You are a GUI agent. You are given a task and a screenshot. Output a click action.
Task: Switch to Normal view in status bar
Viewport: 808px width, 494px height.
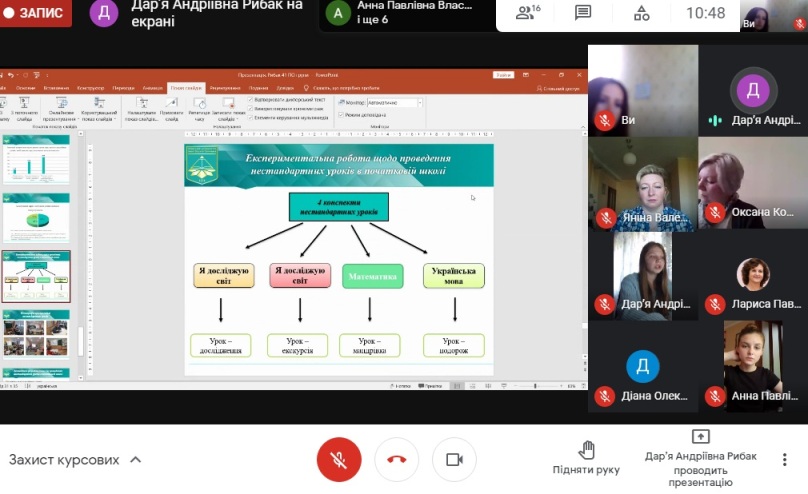pos(457,386)
